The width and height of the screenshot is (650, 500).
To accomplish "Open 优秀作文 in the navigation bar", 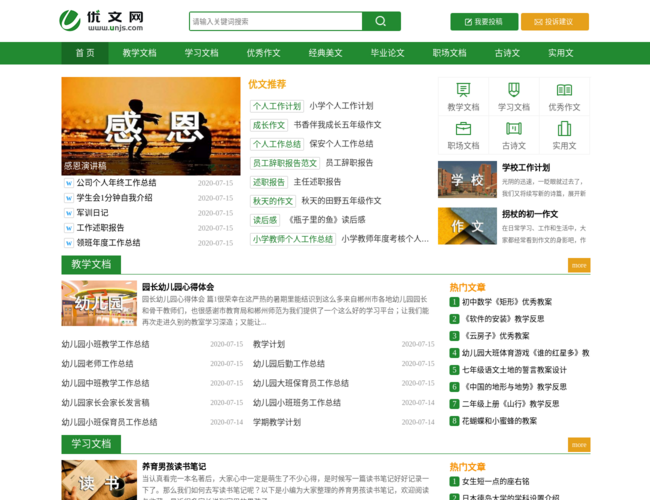I will coord(263,53).
